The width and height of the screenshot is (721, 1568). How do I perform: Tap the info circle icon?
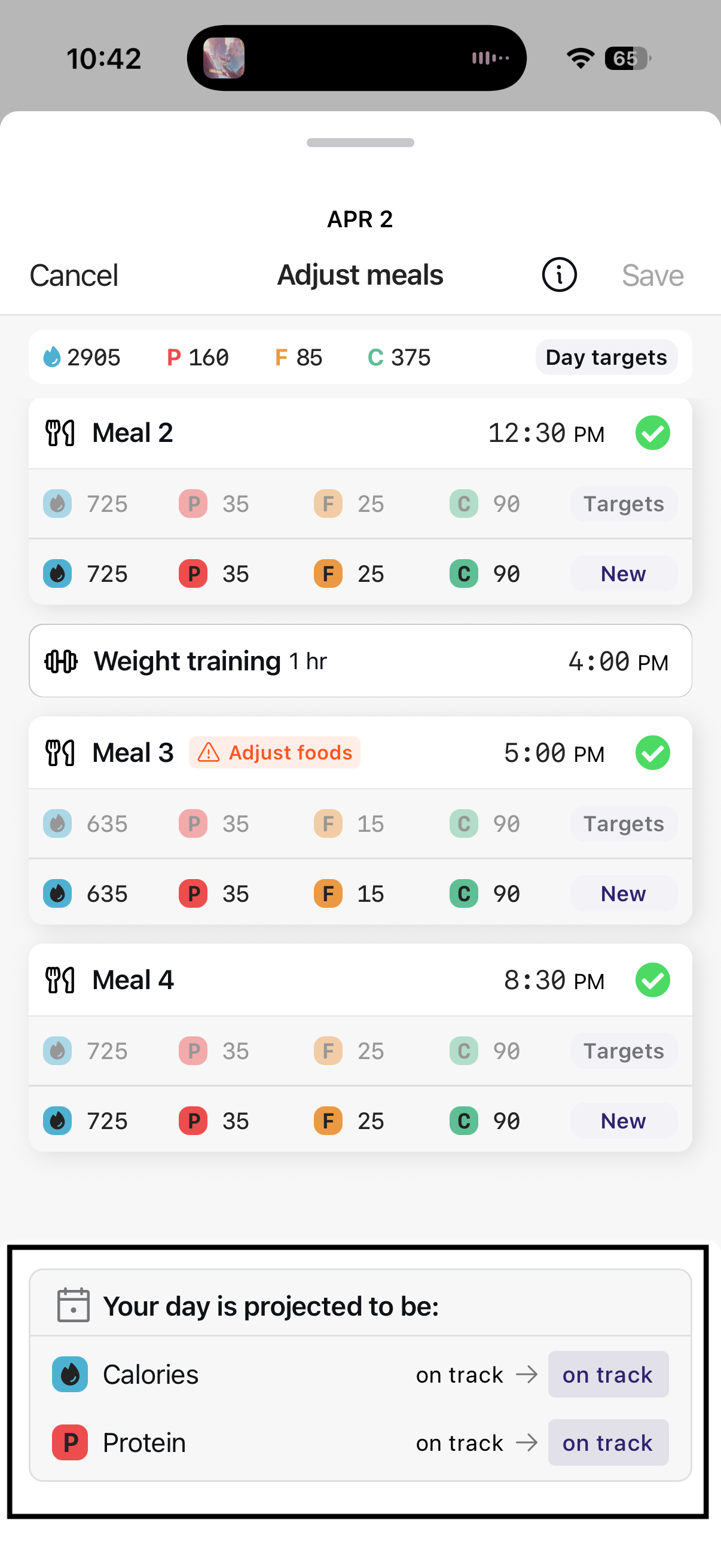[558, 275]
